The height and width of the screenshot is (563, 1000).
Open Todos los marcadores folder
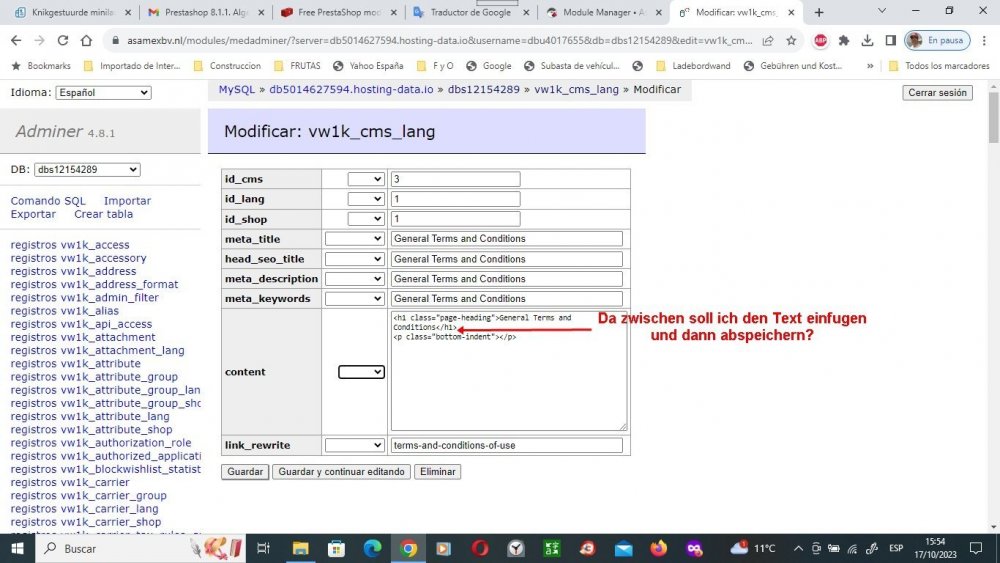coord(939,66)
